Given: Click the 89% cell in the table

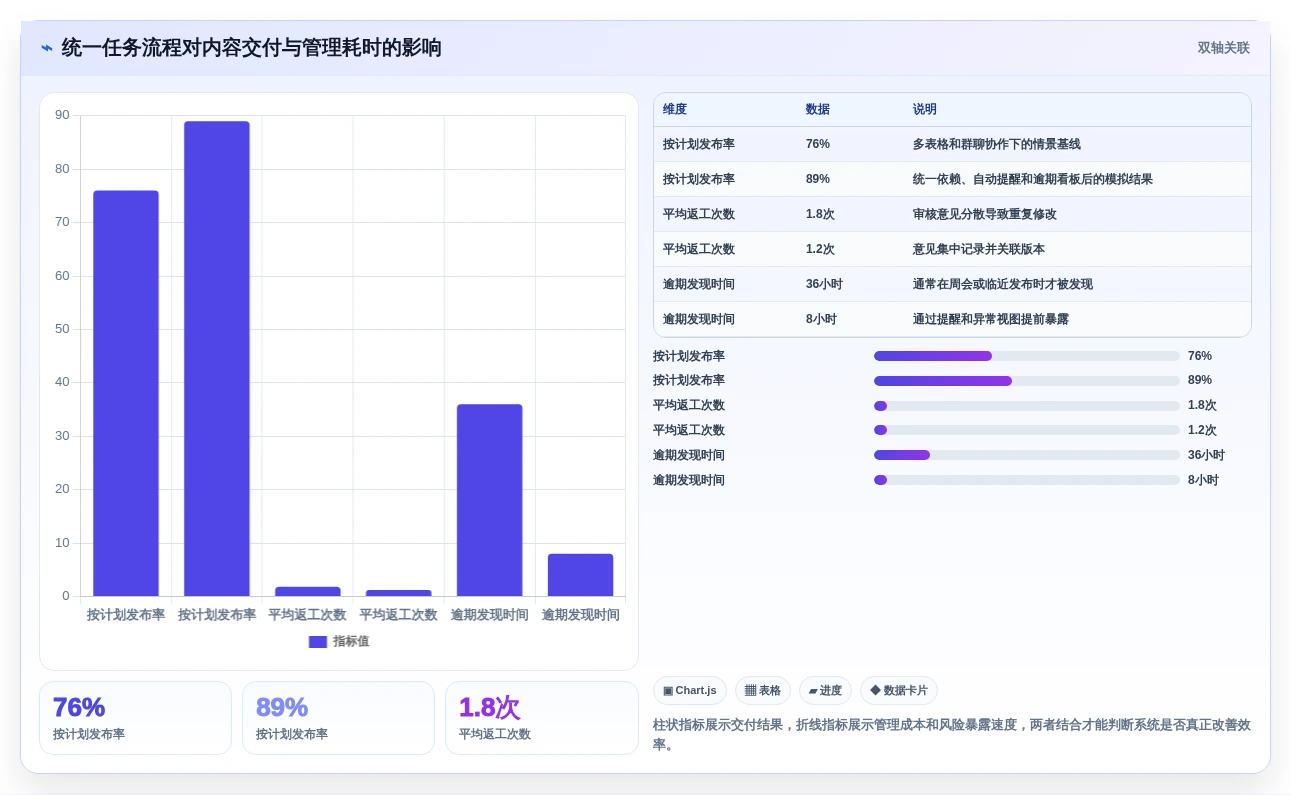Looking at the screenshot, I should coord(818,179).
